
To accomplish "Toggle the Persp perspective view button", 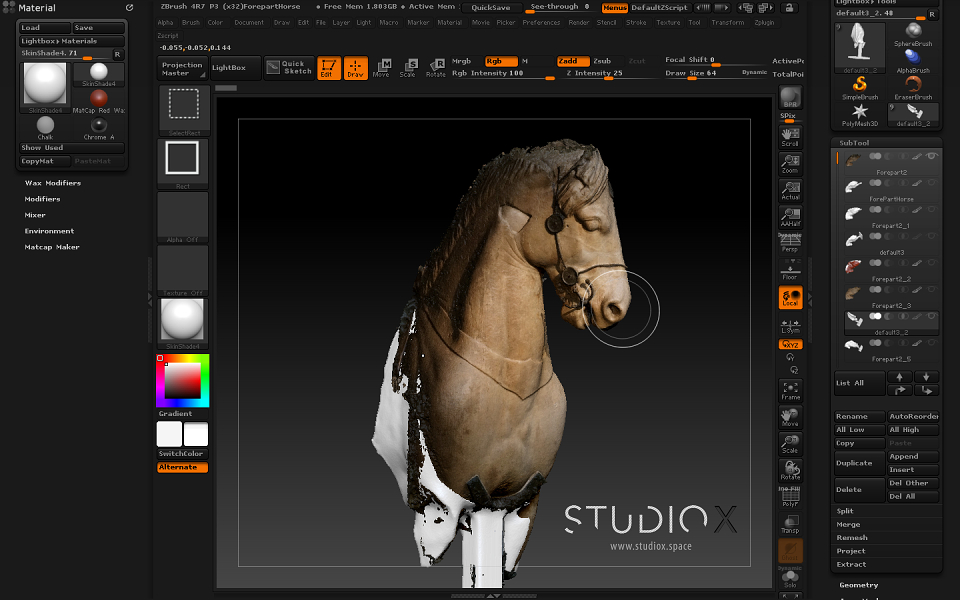I will tap(790, 242).
